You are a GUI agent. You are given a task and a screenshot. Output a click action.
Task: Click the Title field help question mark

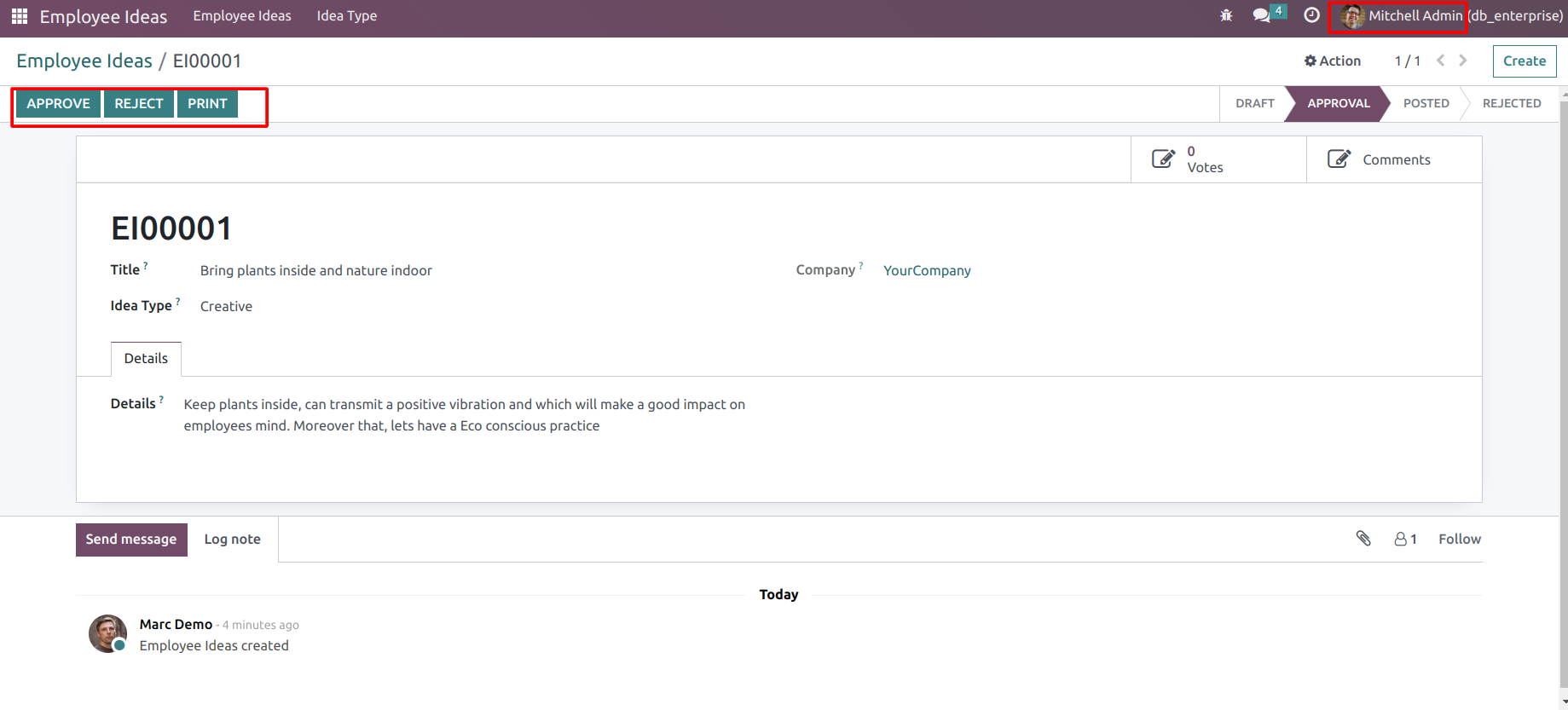pos(146,266)
